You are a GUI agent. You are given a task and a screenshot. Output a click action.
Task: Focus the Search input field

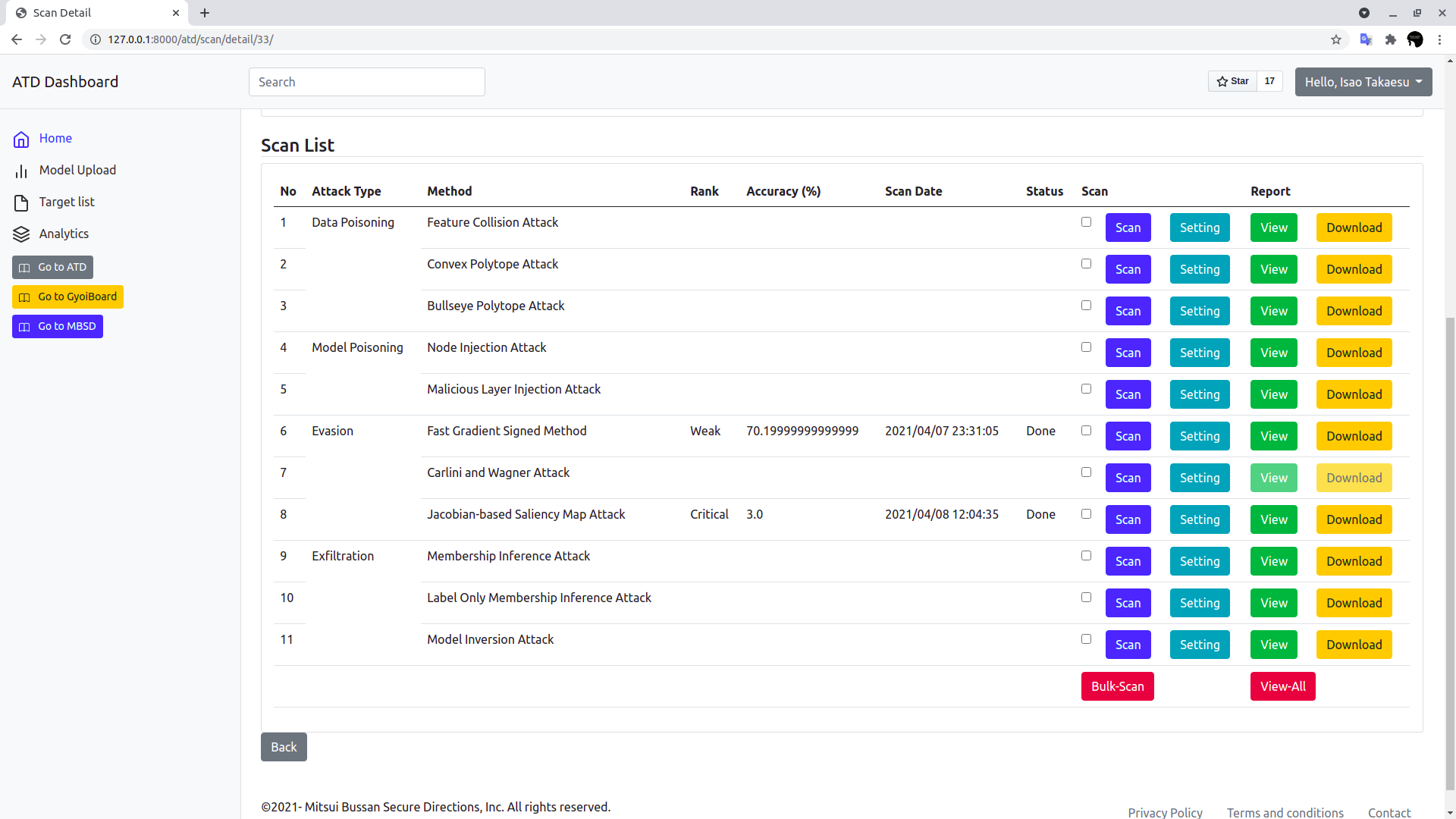(366, 82)
